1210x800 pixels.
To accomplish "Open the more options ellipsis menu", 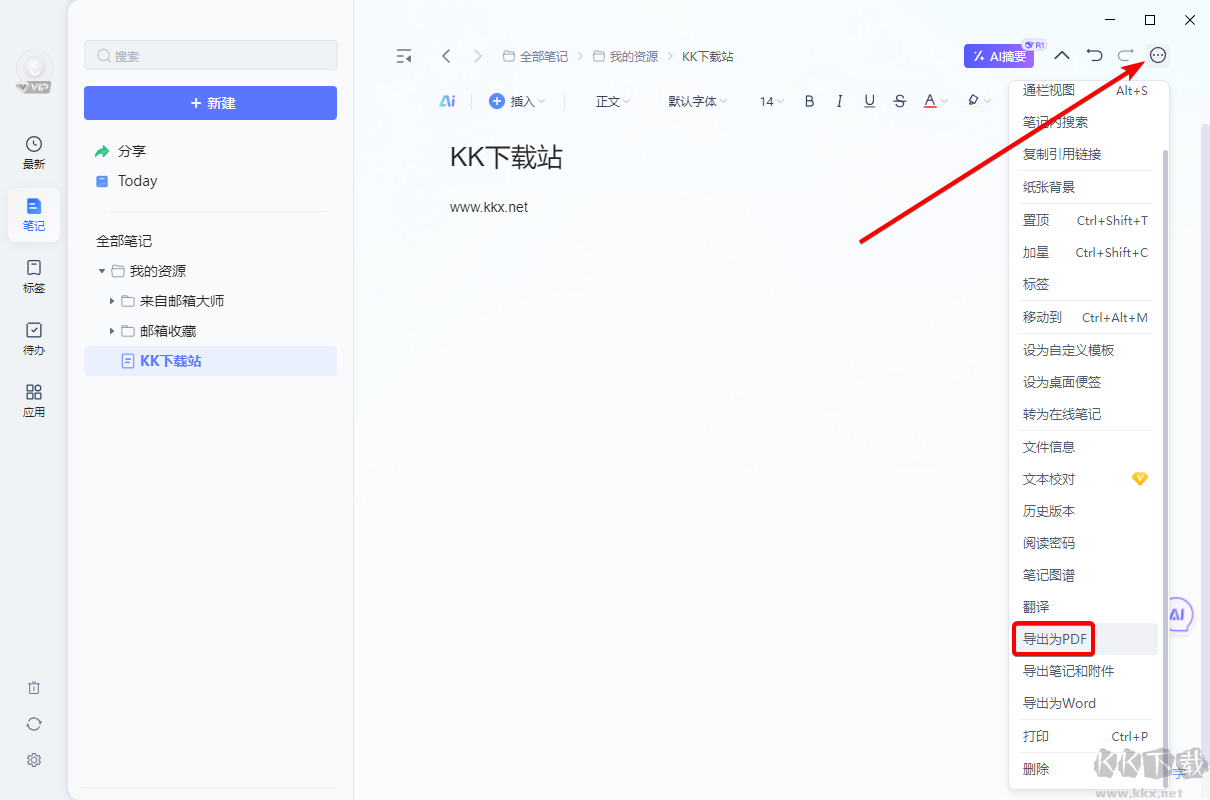I will (x=1158, y=56).
